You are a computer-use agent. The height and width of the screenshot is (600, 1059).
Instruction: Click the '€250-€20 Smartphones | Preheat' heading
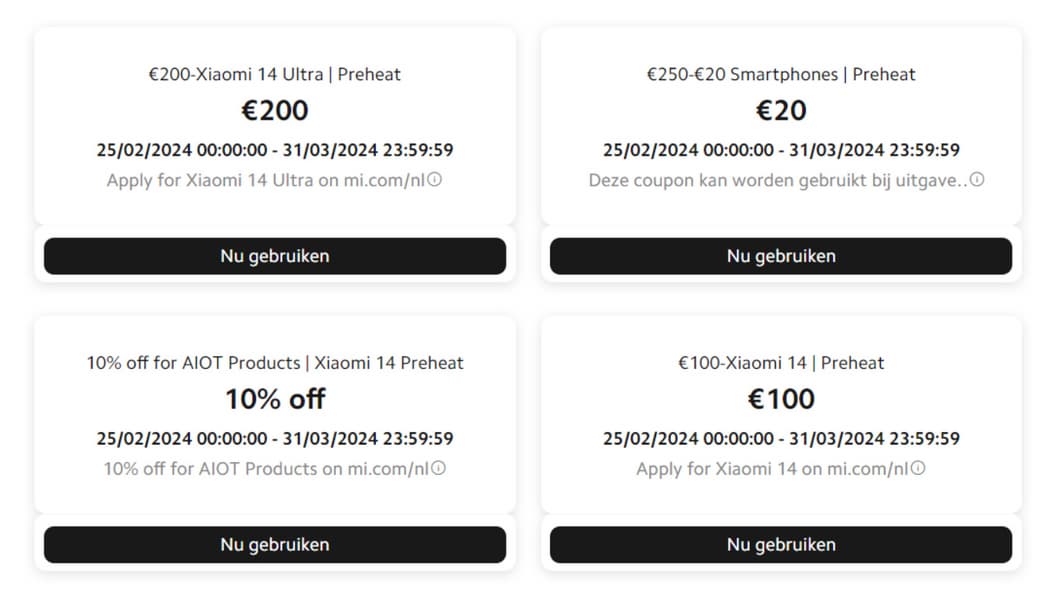click(x=780, y=74)
